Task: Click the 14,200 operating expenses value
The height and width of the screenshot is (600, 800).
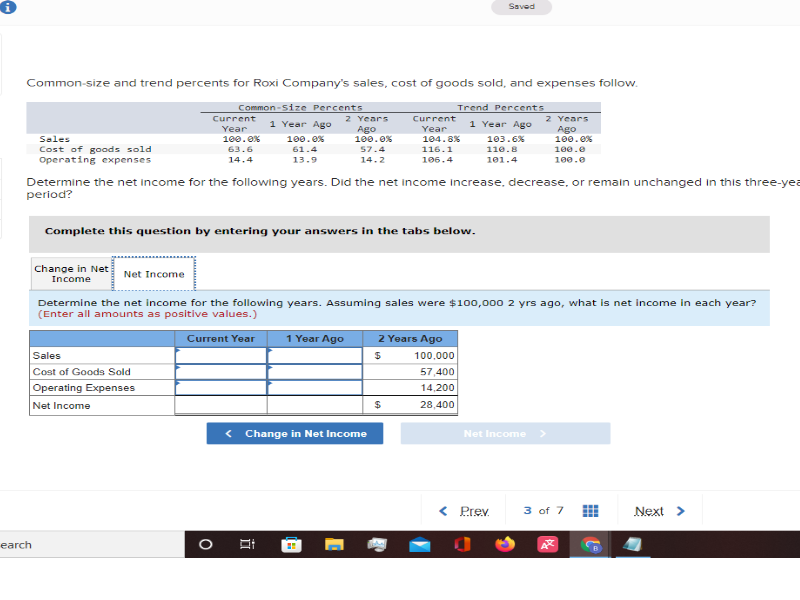Action: tap(437, 388)
